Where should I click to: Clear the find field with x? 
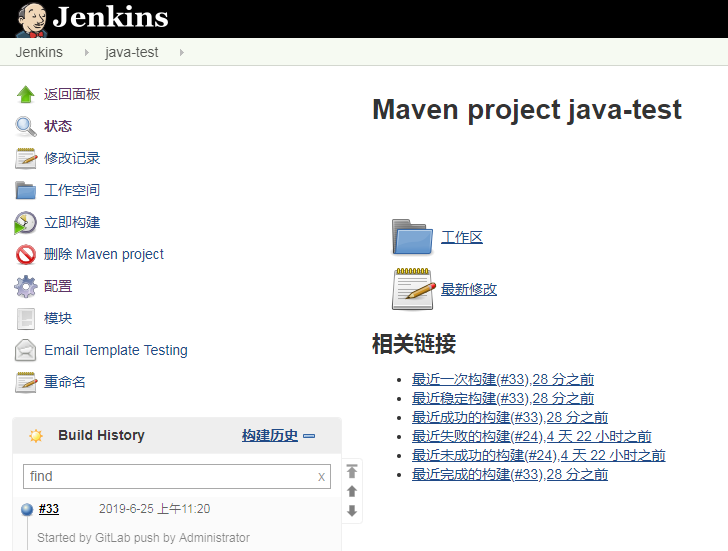point(321,477)
